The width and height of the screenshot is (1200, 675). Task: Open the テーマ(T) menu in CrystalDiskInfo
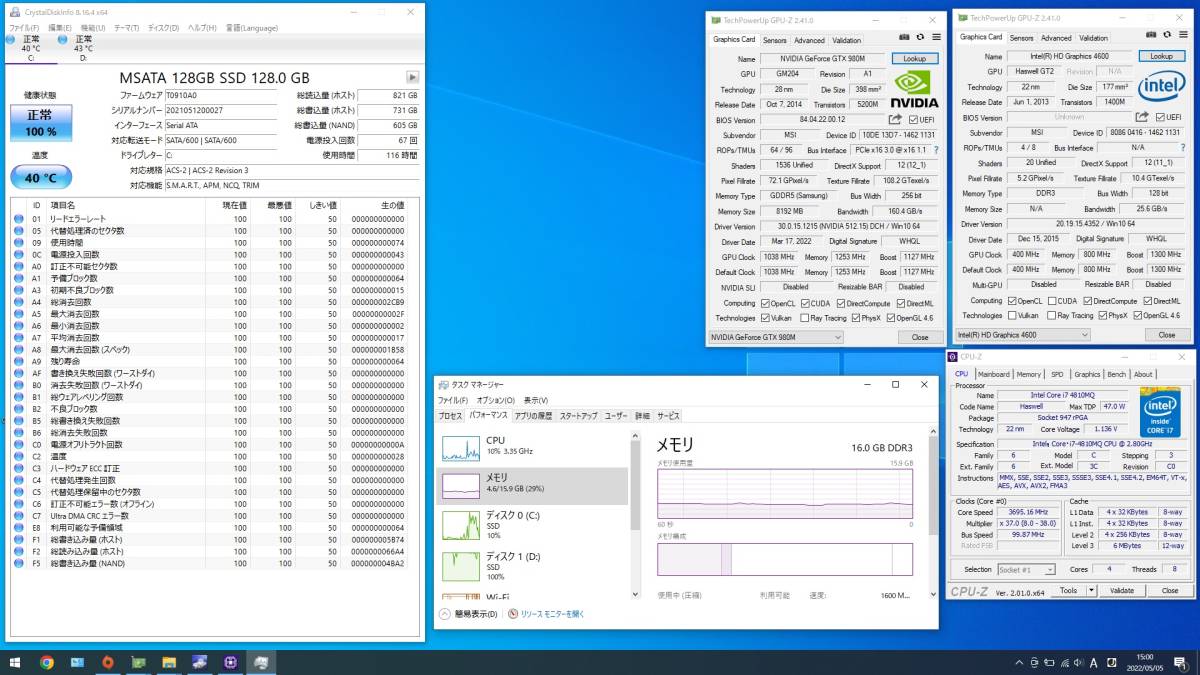[127, 27]
